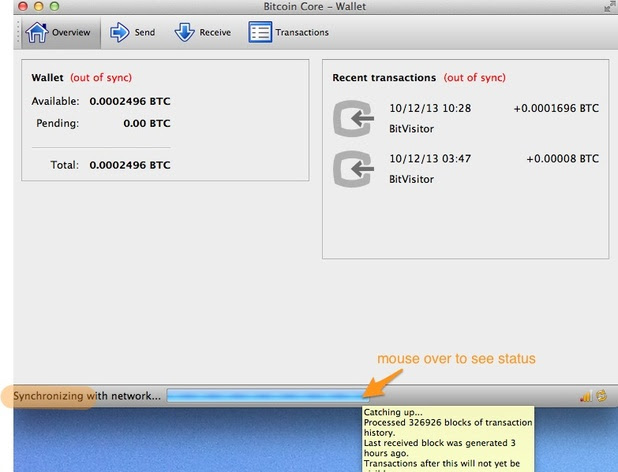Open the Send tab
The width and height of the screenshot is (618, 472).
132,32
